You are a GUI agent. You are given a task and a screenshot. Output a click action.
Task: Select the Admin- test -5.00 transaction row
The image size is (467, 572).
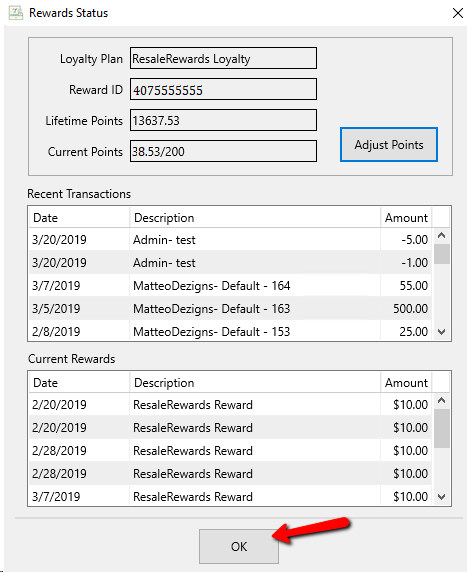point(230,240)
